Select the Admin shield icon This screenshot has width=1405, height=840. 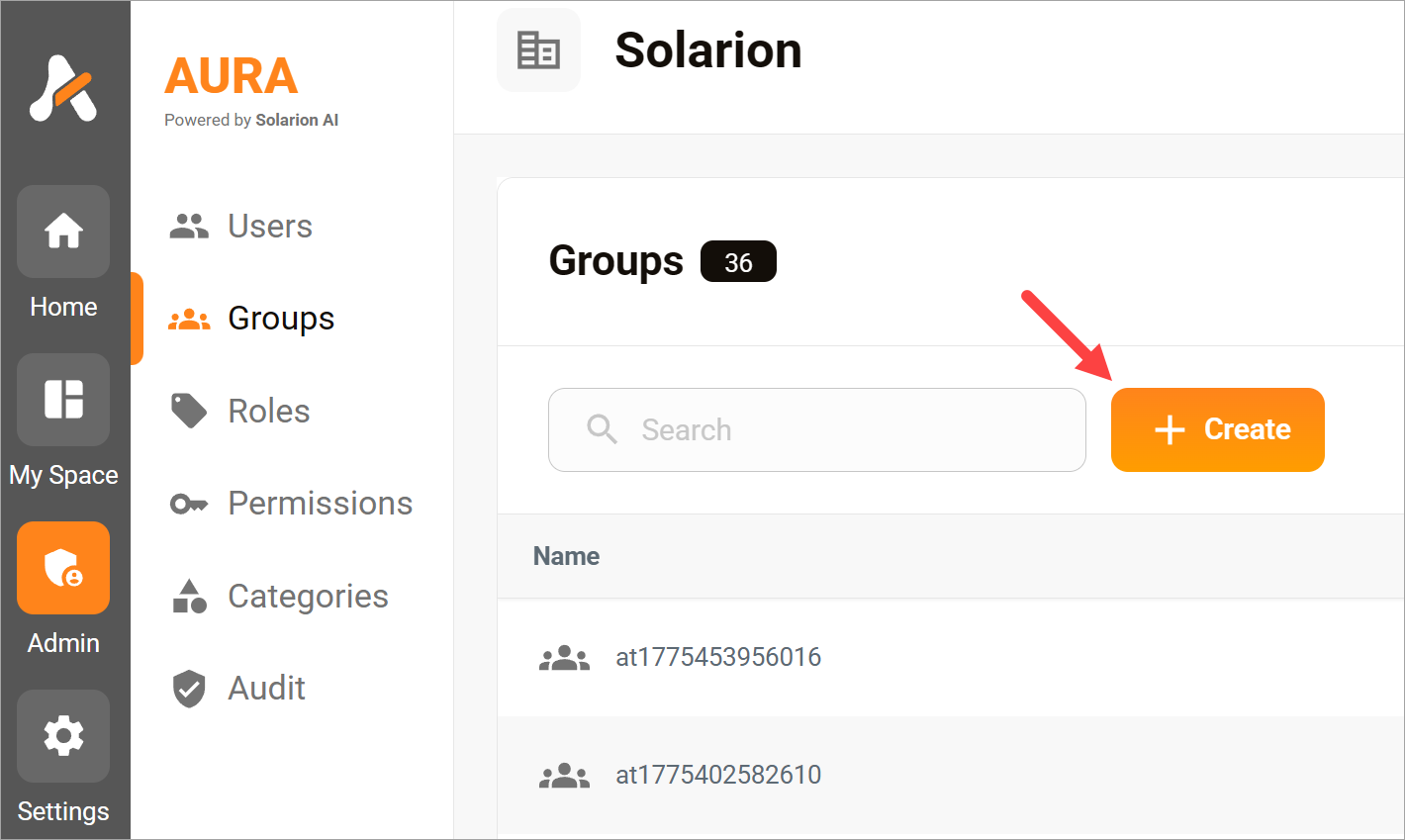pos(63,568)
